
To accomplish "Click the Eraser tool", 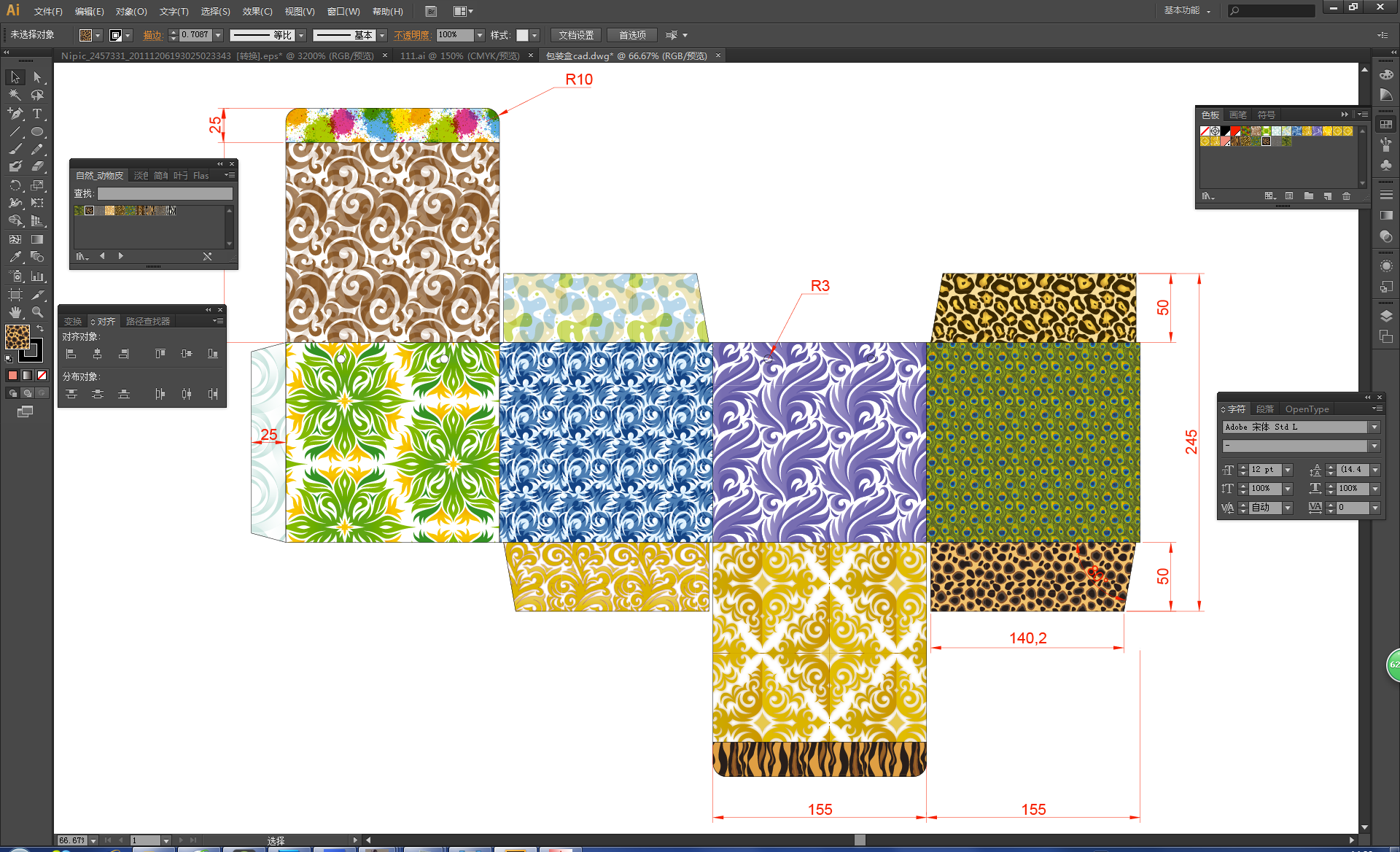I will pyautogui.click(x=37, y=167).
